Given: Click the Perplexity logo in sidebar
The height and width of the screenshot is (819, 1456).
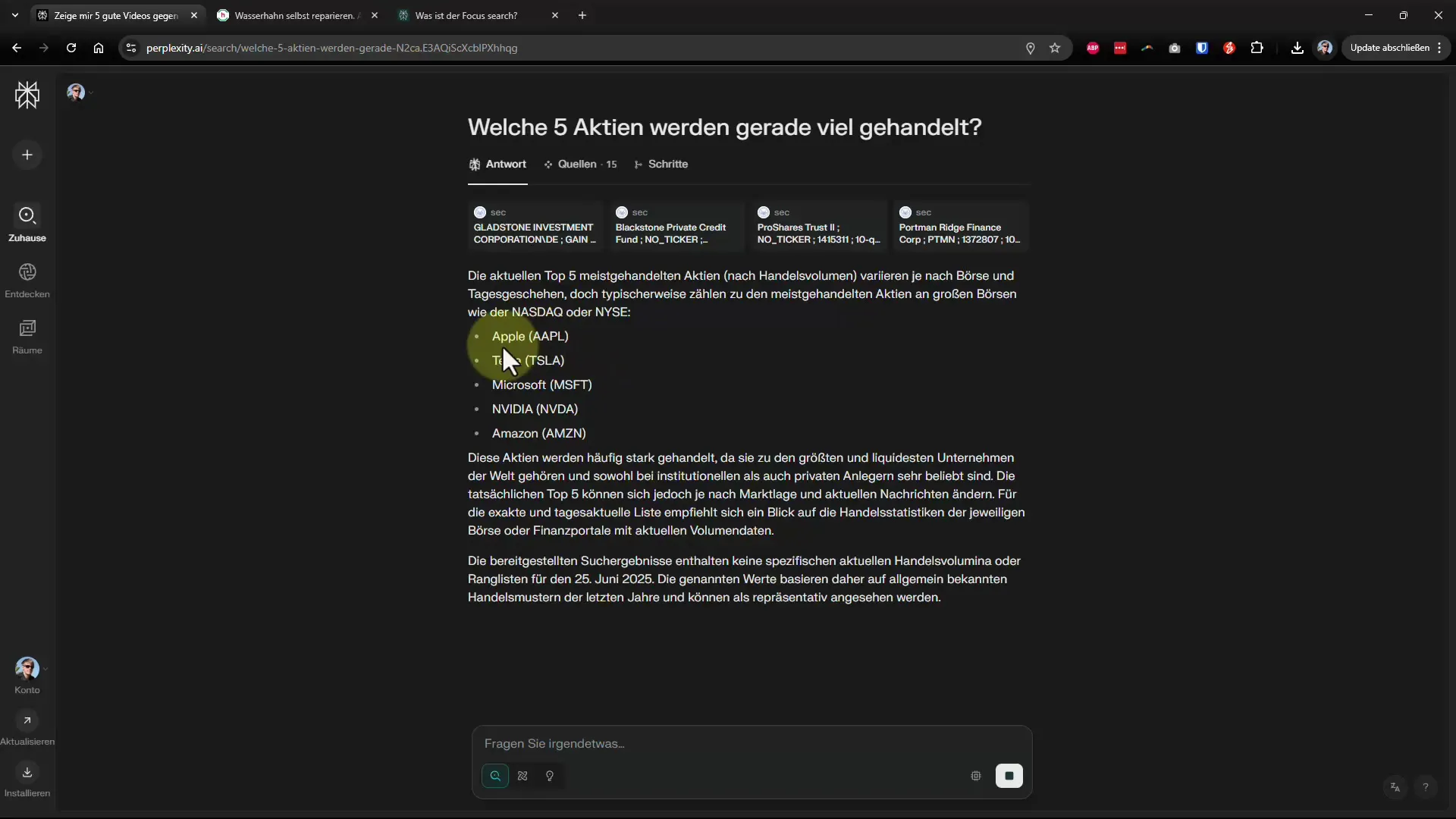Looking at the screenshot, I should (x=27, y=95).
